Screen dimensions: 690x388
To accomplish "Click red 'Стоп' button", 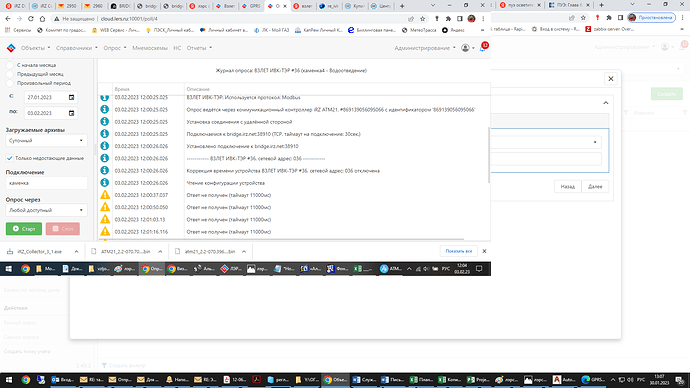I will point(62,229).
